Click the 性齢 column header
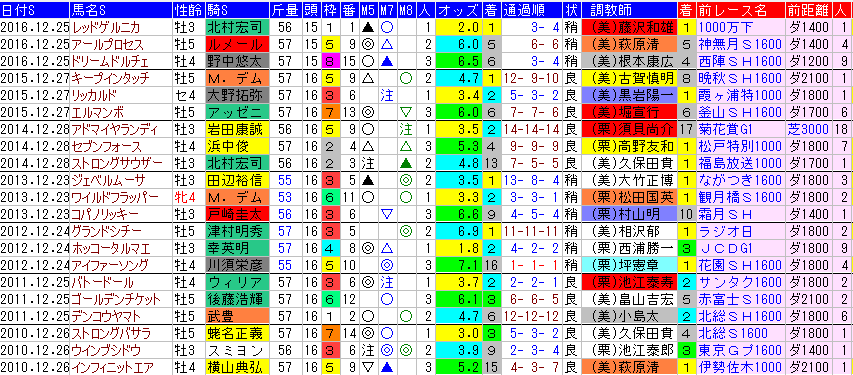The image size is (853, 375). [x=188, y=9]
